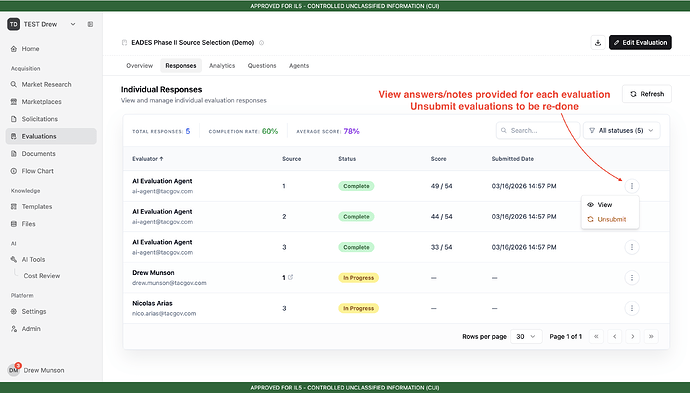This screenshot has height=393, width=690.
Task: Click In Progress badge for Drew Munson
Action: click(358, 278)
